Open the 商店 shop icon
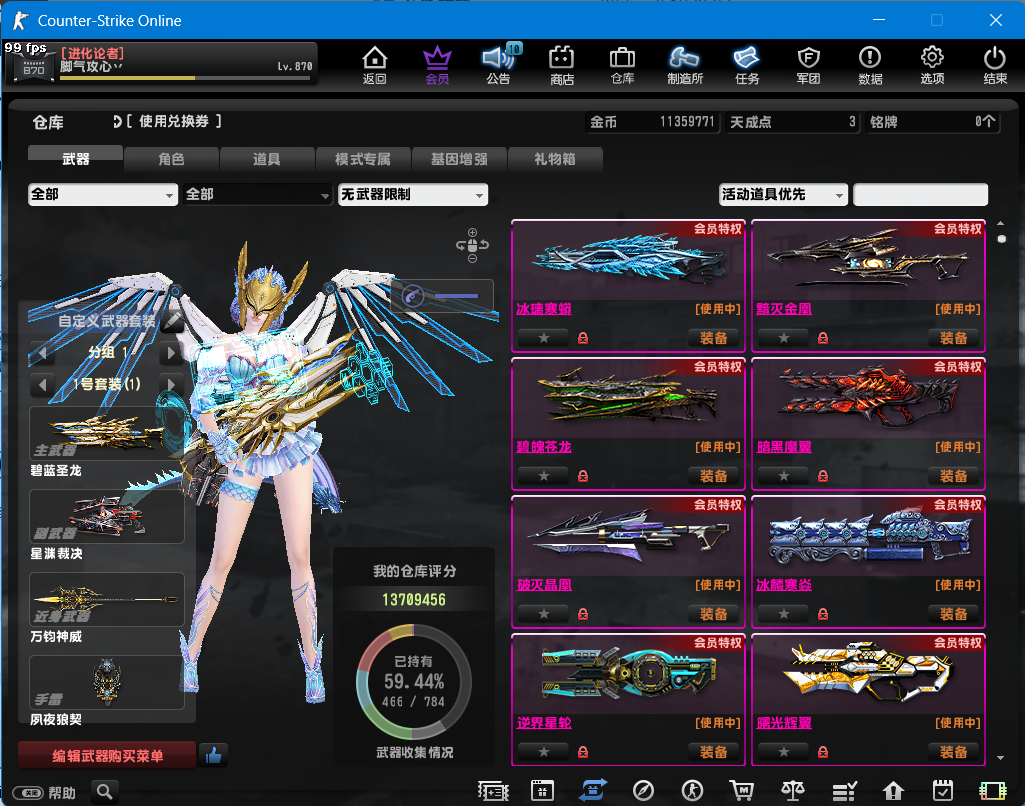The width and height of the screenshot is (1025, 806). [x=561, y=65]
